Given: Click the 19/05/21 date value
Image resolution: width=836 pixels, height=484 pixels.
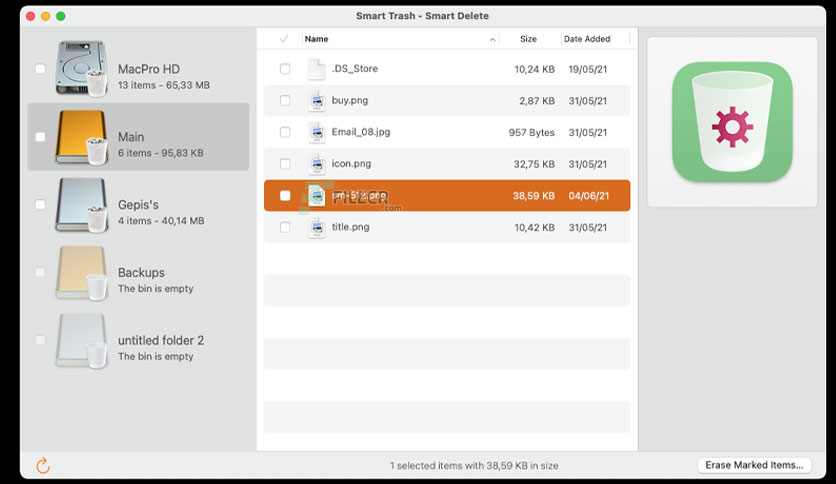Looking at the screenshot, I should coord(588,69).
